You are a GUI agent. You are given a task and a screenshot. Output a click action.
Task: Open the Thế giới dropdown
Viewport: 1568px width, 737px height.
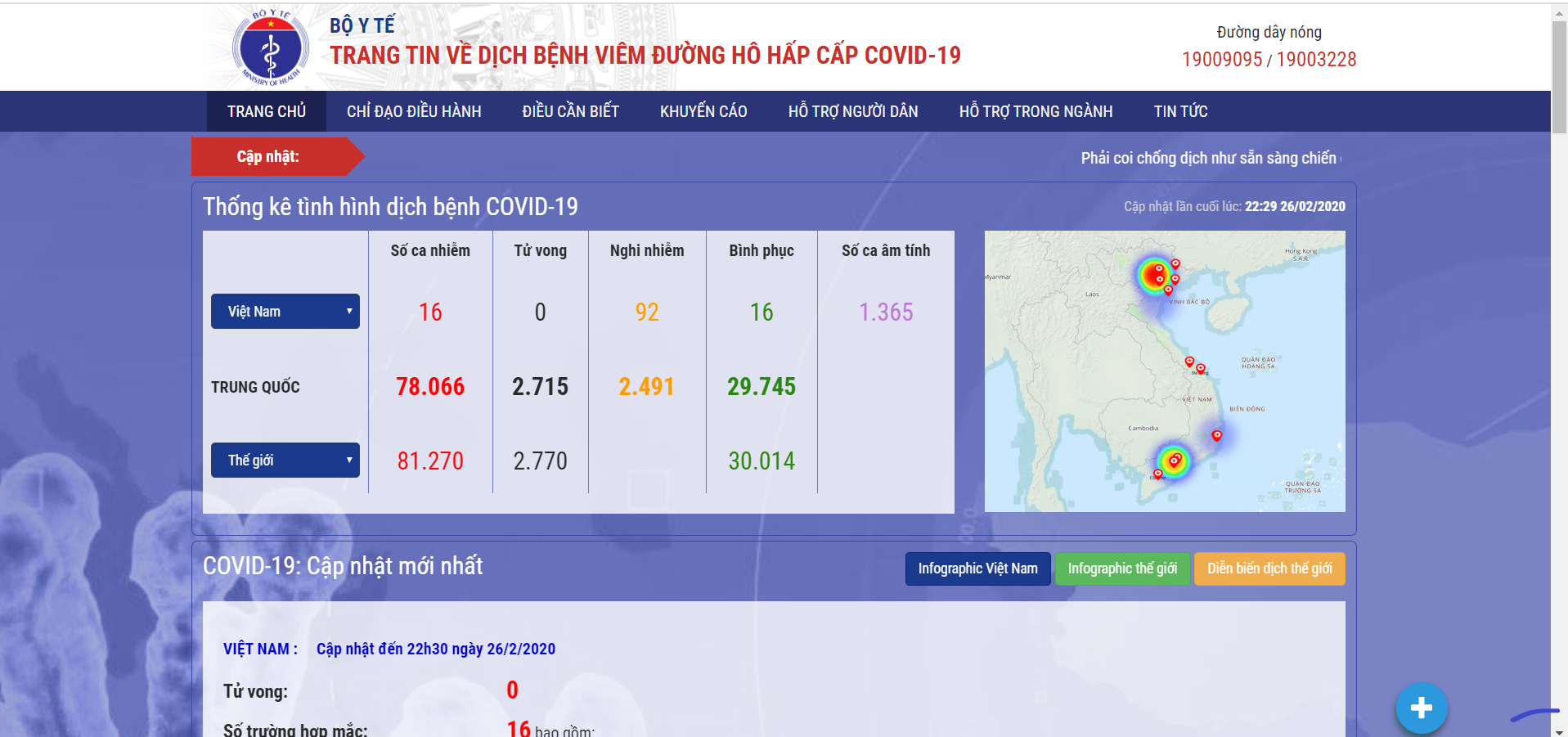[x=285, y=461]
